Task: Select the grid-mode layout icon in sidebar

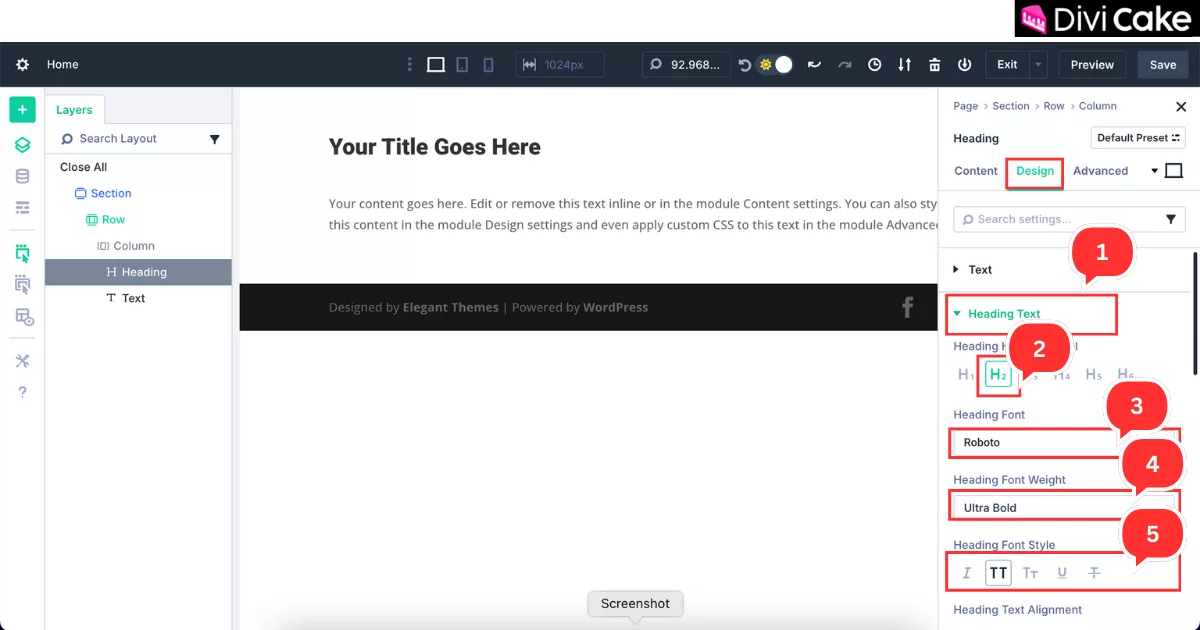Action: [x=23, y=317]
